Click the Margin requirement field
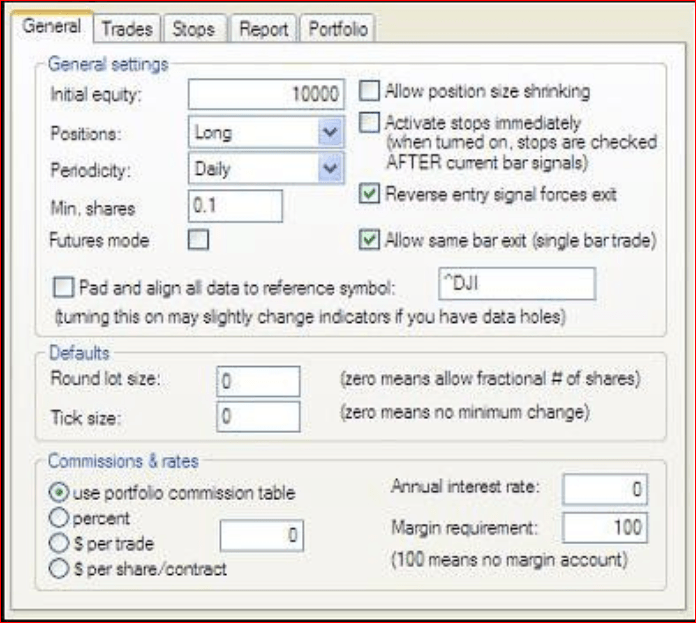This screenshot has width=696, height=623. click(x=604, y=527)
